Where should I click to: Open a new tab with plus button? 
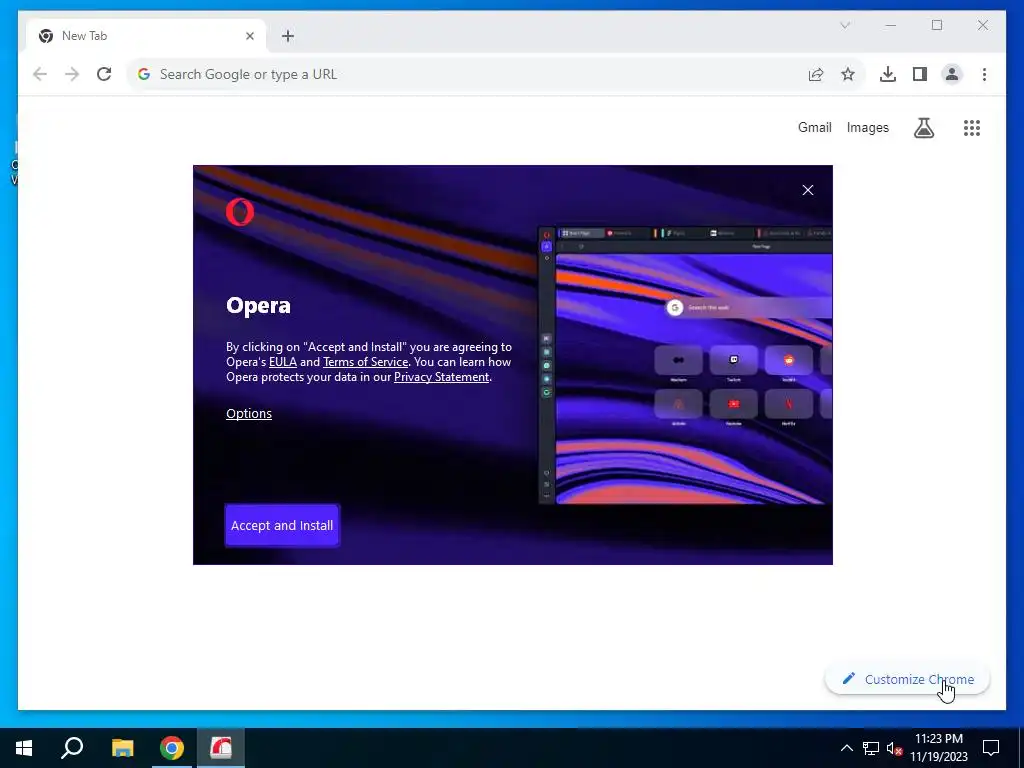pyautogui.click(x=288, y=36)
